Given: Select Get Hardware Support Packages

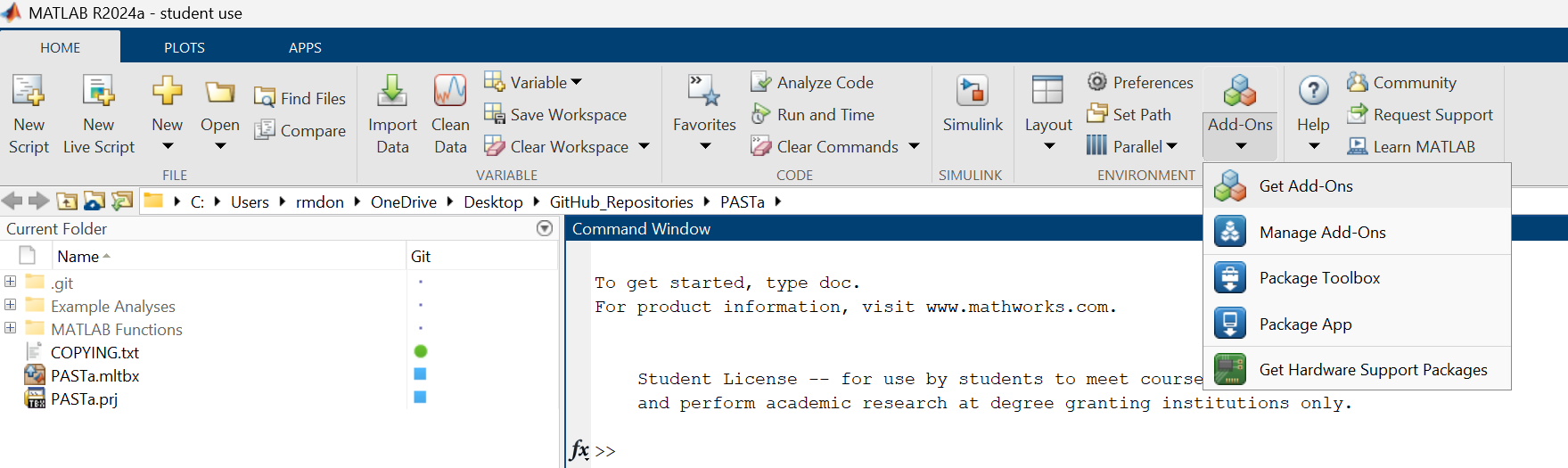Looking at the screenshot, I should 1357,369.
